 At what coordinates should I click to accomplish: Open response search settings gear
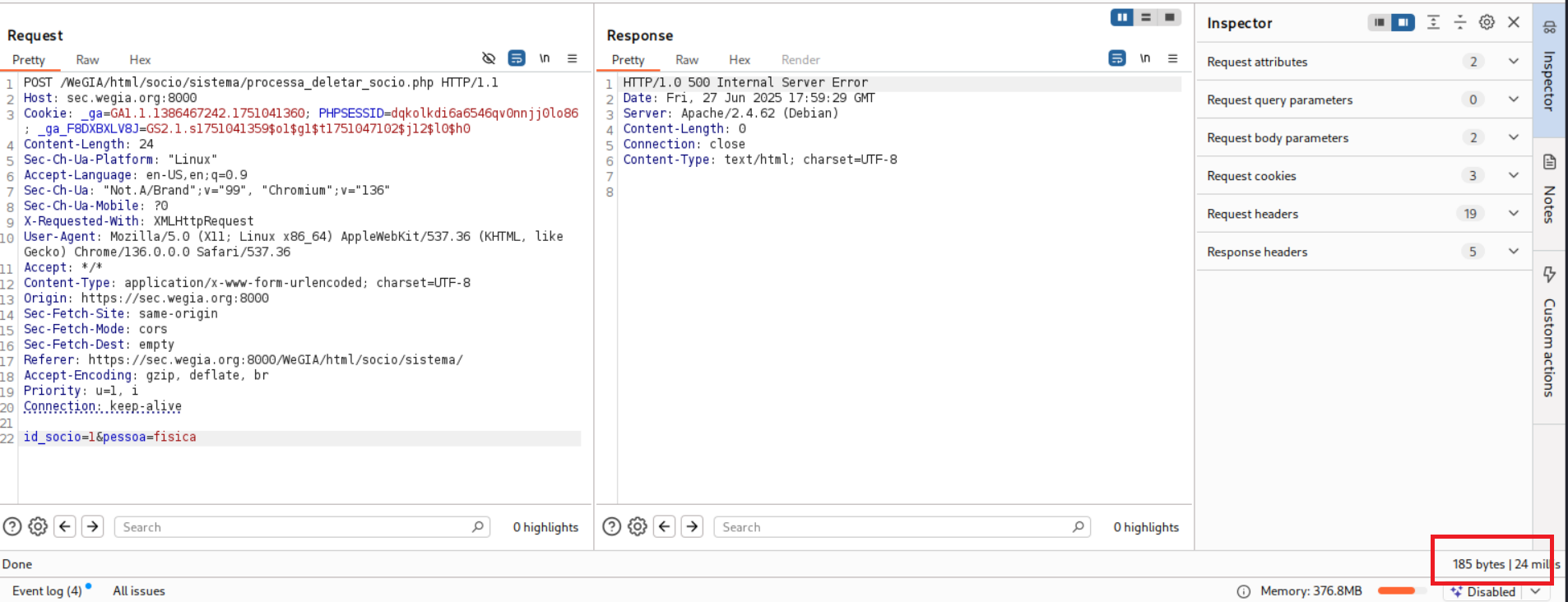638,526
